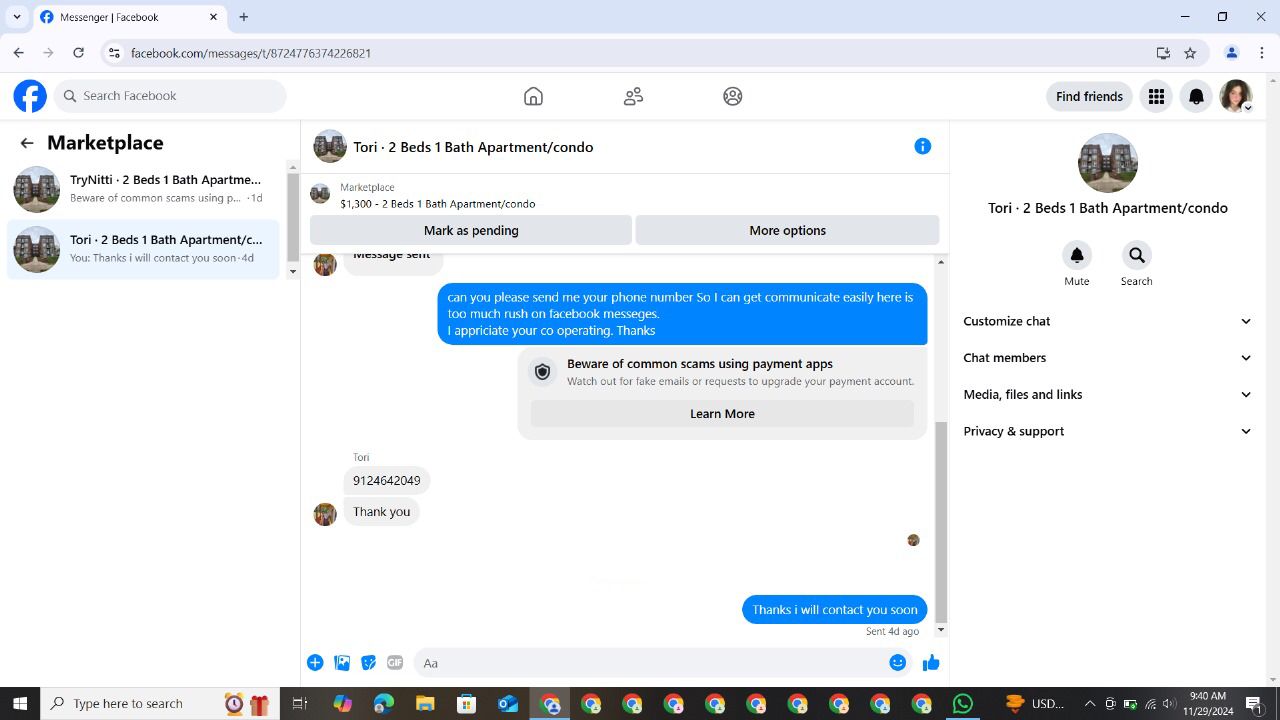Open the tab search dropdown in Chrome

tap(17, 17)
